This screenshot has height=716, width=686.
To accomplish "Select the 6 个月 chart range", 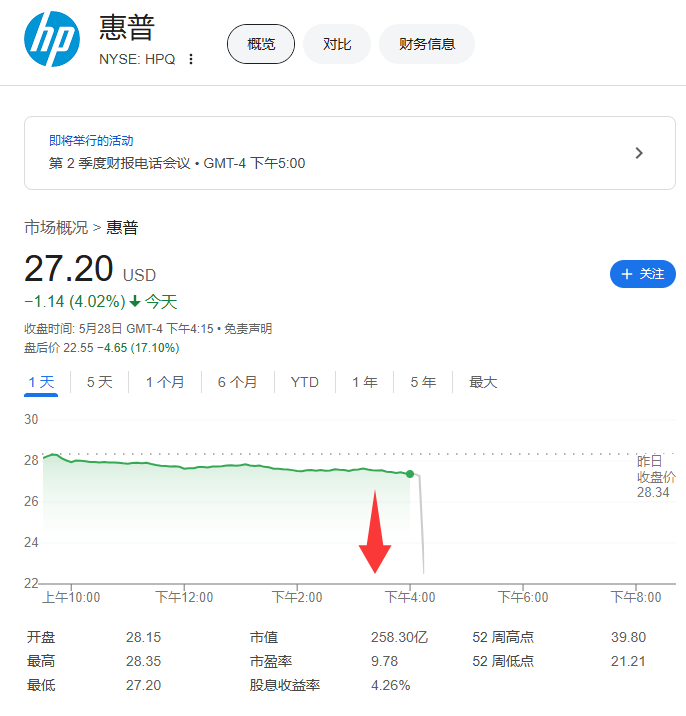I will coord(237,382).
